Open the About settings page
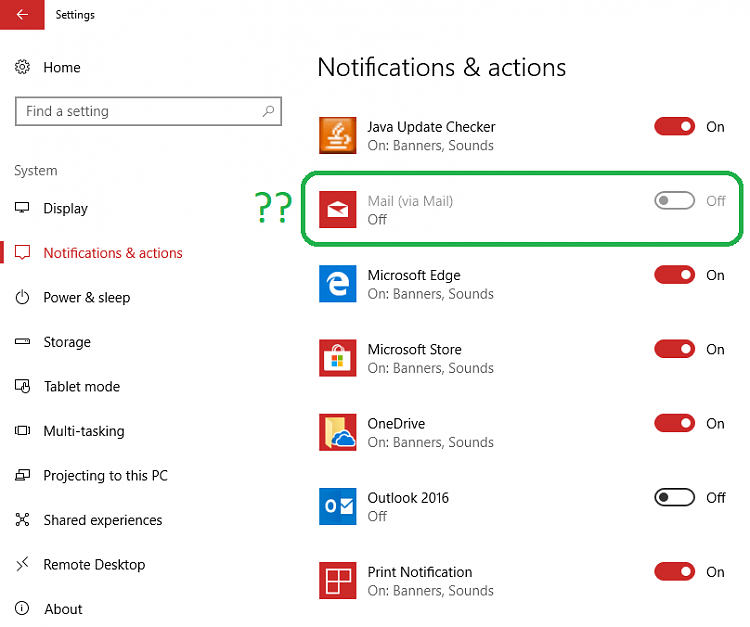The image size is (750, 627). click(x=63, y=609)
